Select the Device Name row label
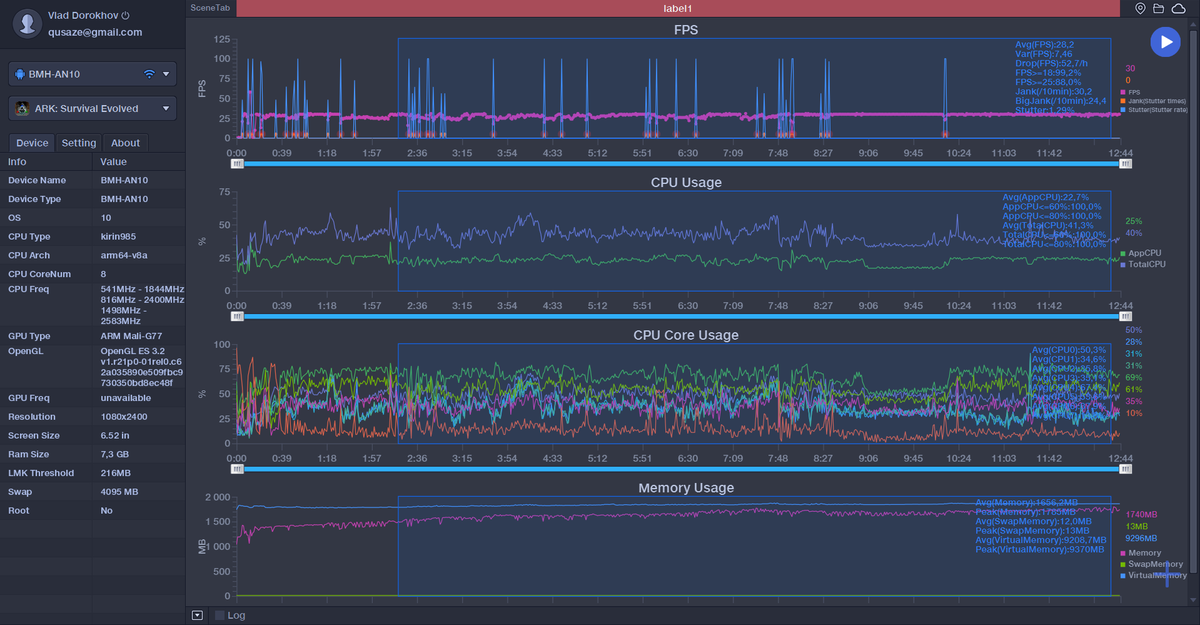 click(x=37, y=180)
